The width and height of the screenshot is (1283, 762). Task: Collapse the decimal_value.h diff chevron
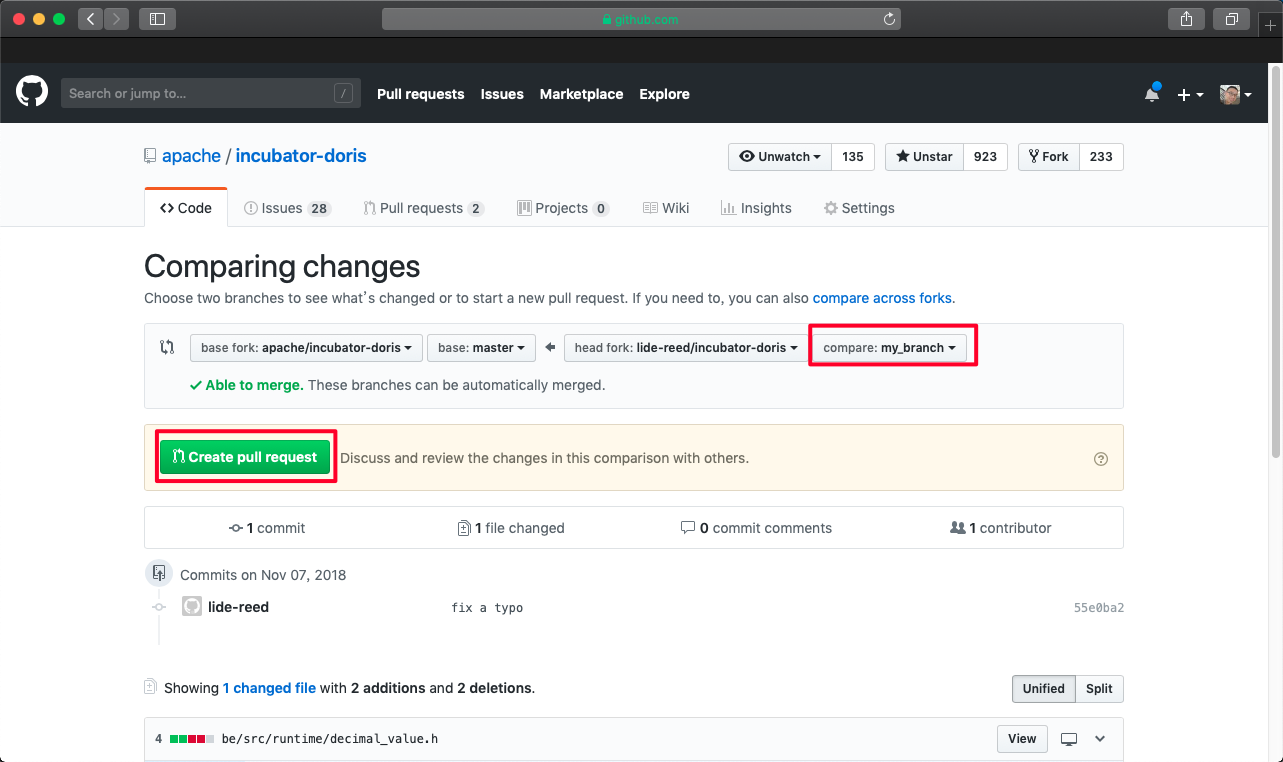[1100, 739]
